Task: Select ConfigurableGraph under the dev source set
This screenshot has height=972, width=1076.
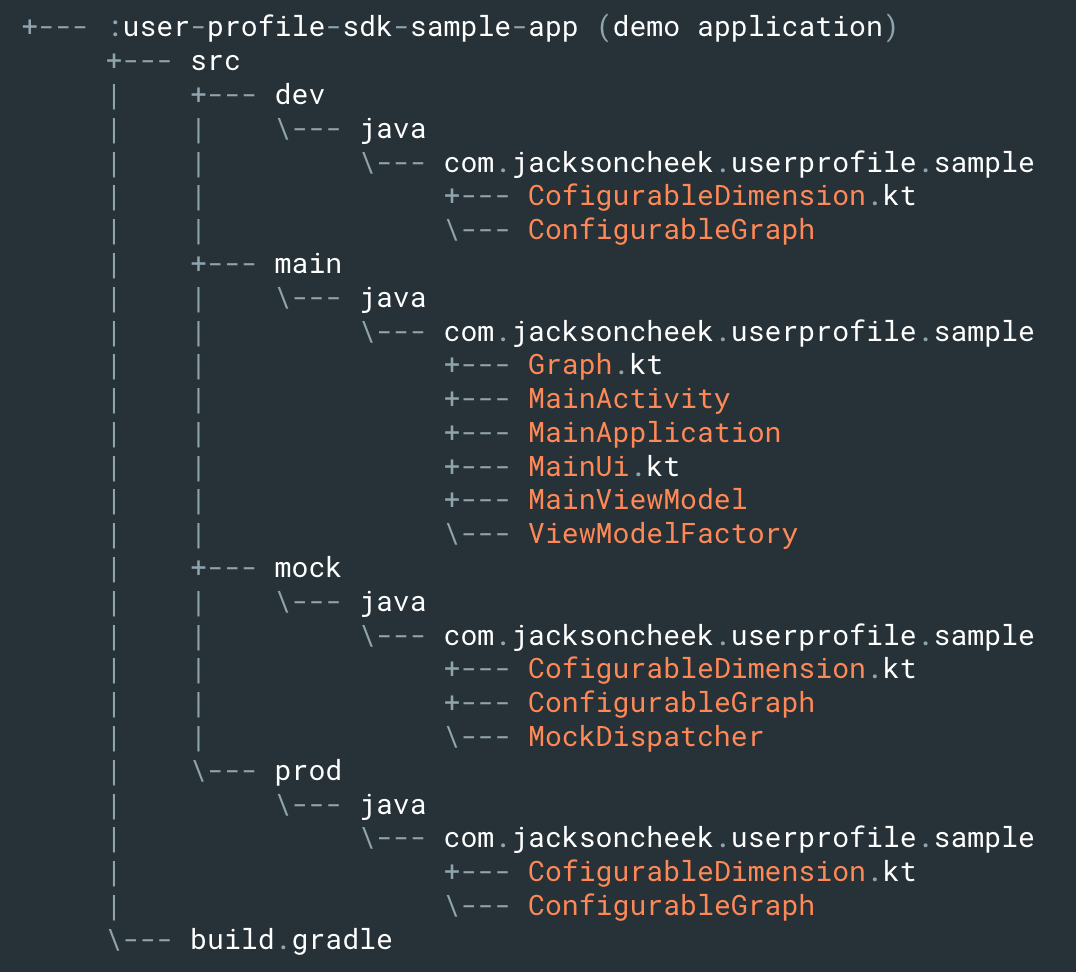Action: [x=671, y=229]
